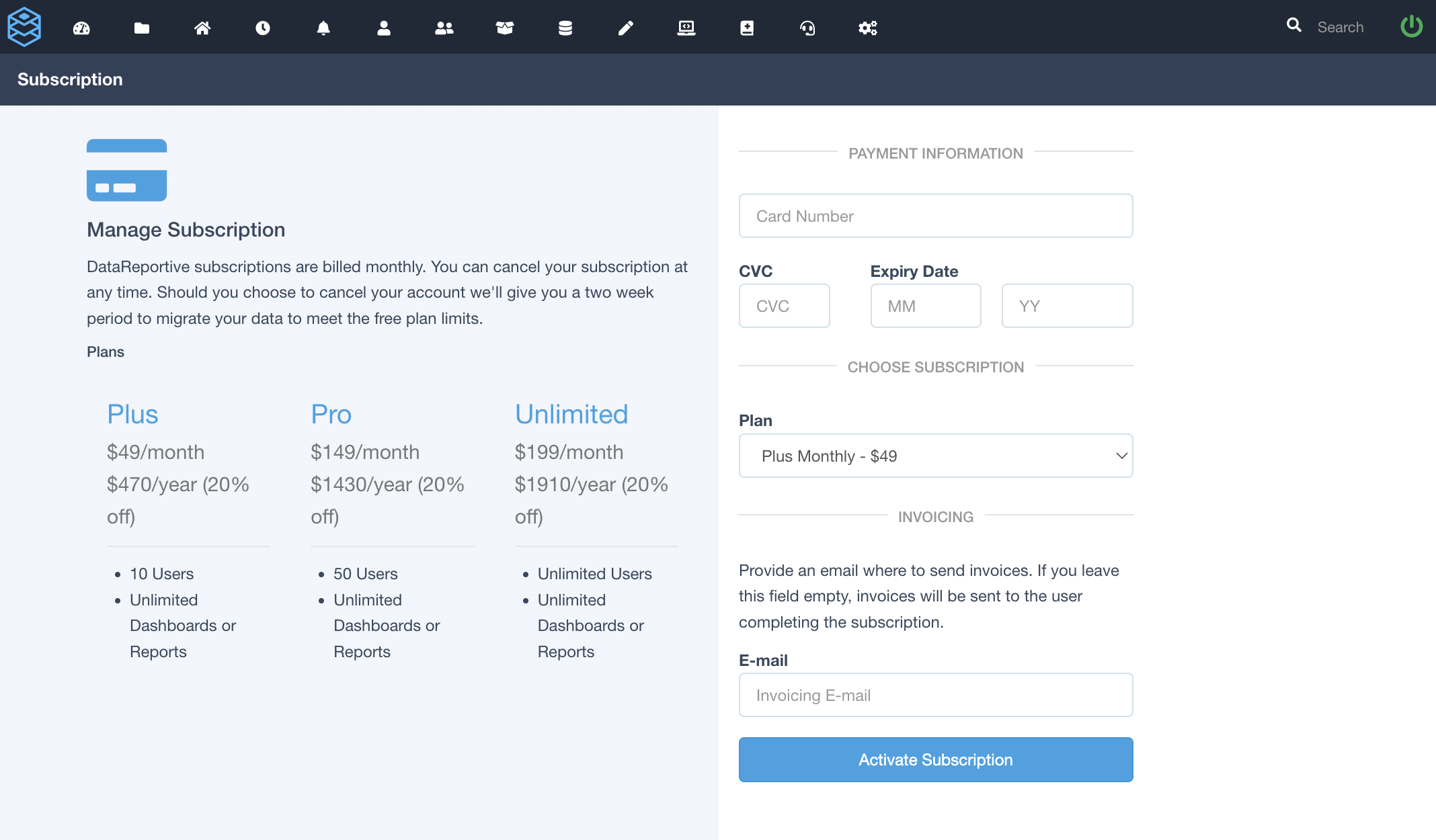Screen dimensions: 1436x840
Task: Go to the home icon
Action: pos(202,28)
